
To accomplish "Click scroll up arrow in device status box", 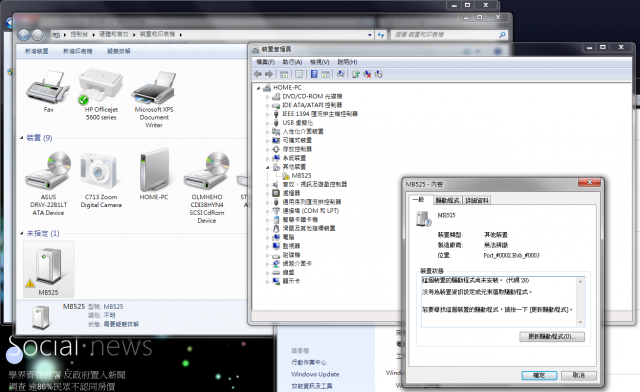I will point(580,281).
